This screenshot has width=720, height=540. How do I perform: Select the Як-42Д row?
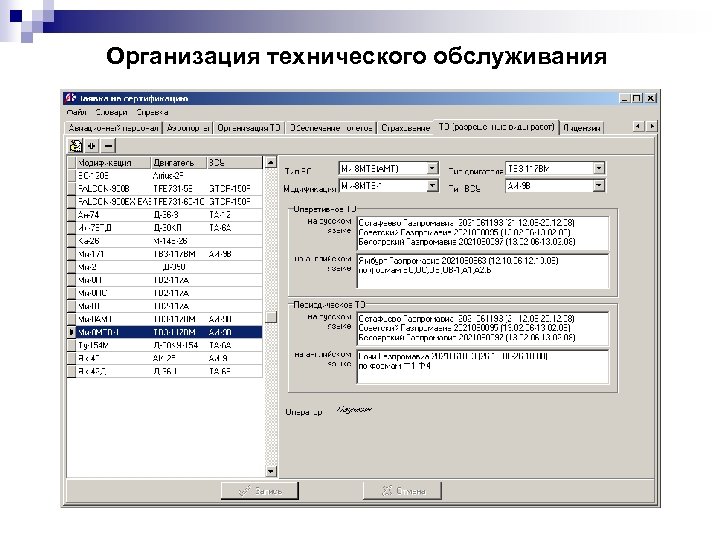click(165, 371)
